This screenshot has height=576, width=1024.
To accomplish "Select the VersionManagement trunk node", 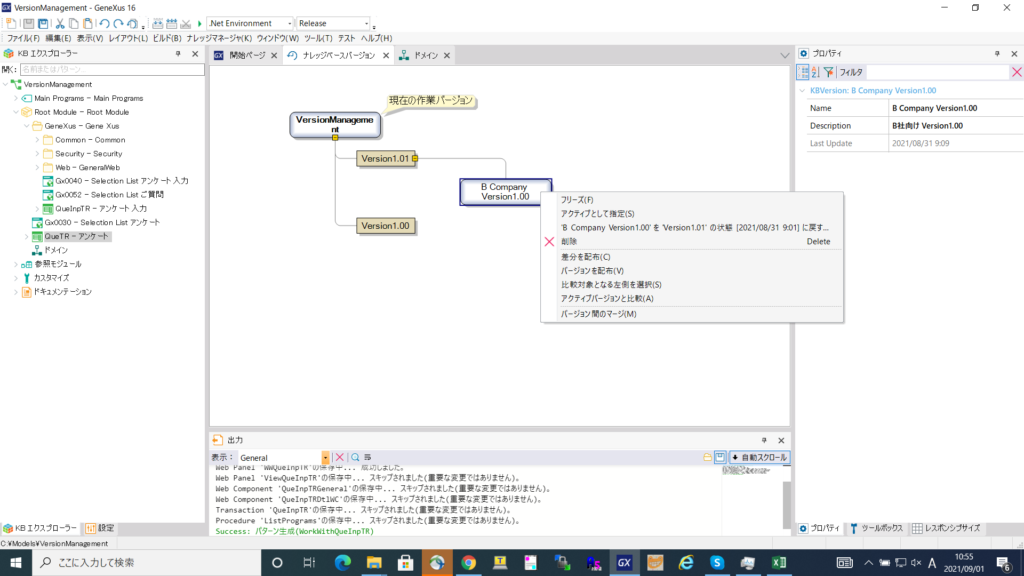I will [x=335, y=125].
